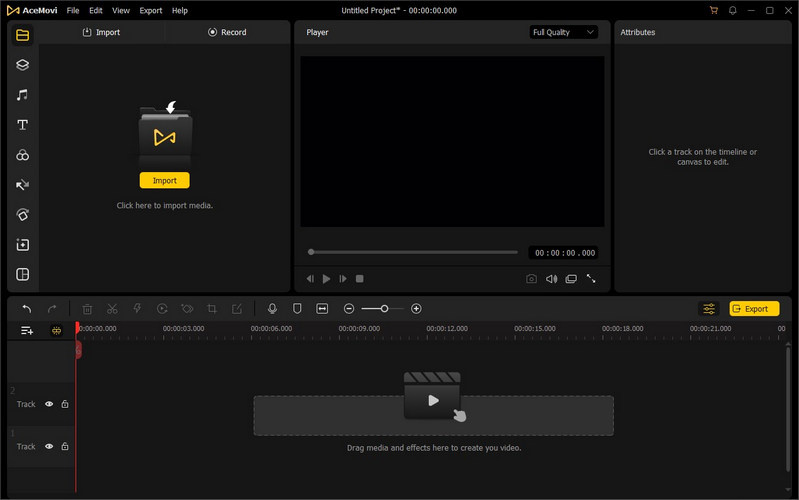
Task: Click the yellow Import button
Action: 164,181
